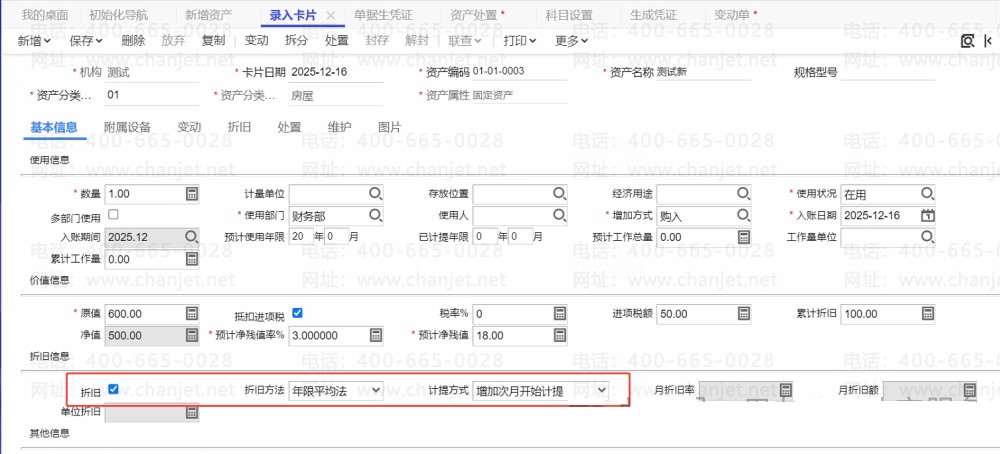Open calculator for 原值 field
The width and height of the screenshot is (1000, 454).
pyautogui.click(x=191, y=313)
